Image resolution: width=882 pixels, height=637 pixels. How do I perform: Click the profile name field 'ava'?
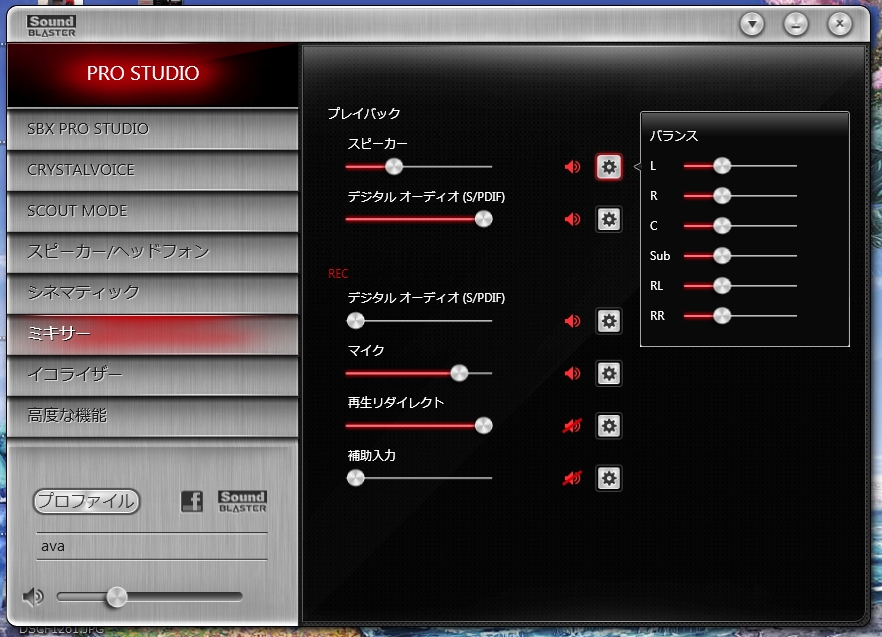(152, 546)
